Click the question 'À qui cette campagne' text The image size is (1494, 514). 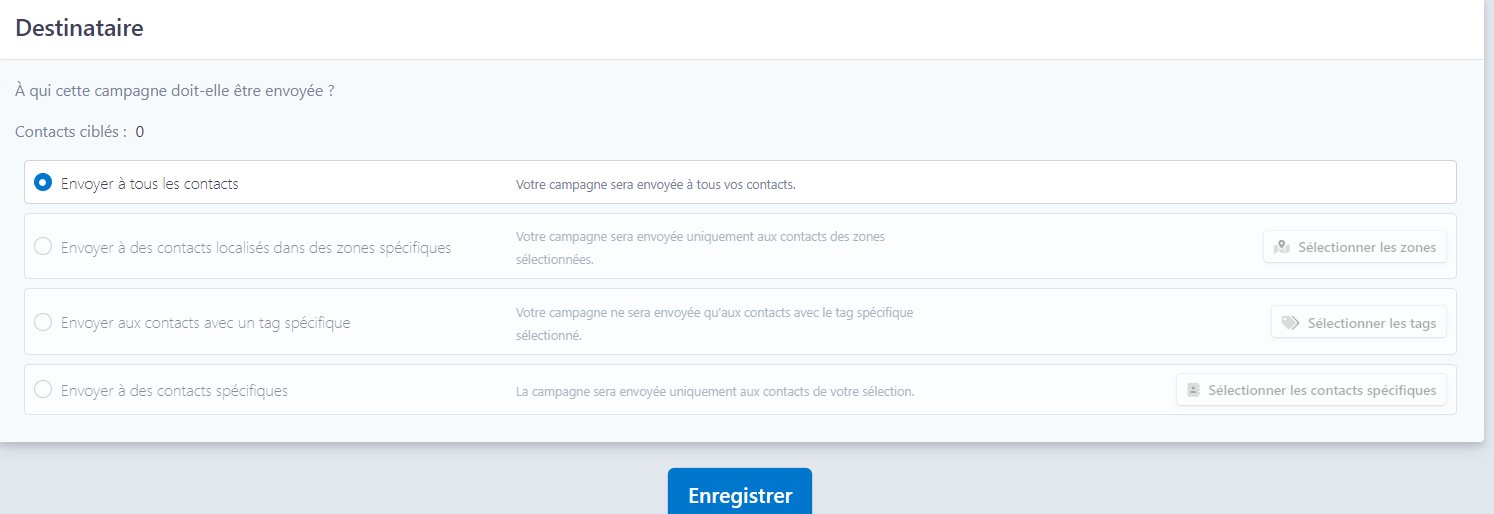pos(175,91)
